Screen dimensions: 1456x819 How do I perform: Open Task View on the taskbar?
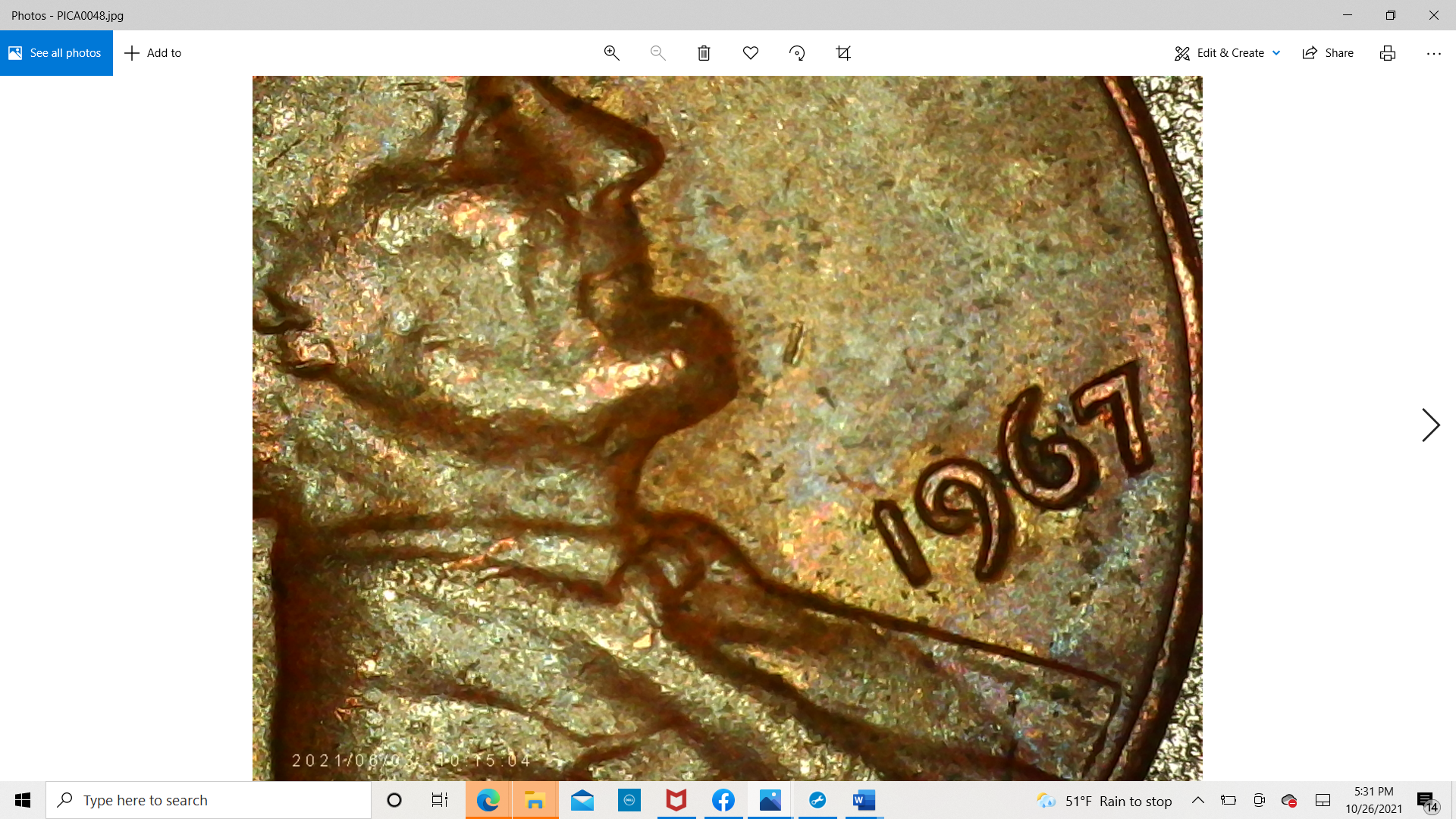pos(440,800)
